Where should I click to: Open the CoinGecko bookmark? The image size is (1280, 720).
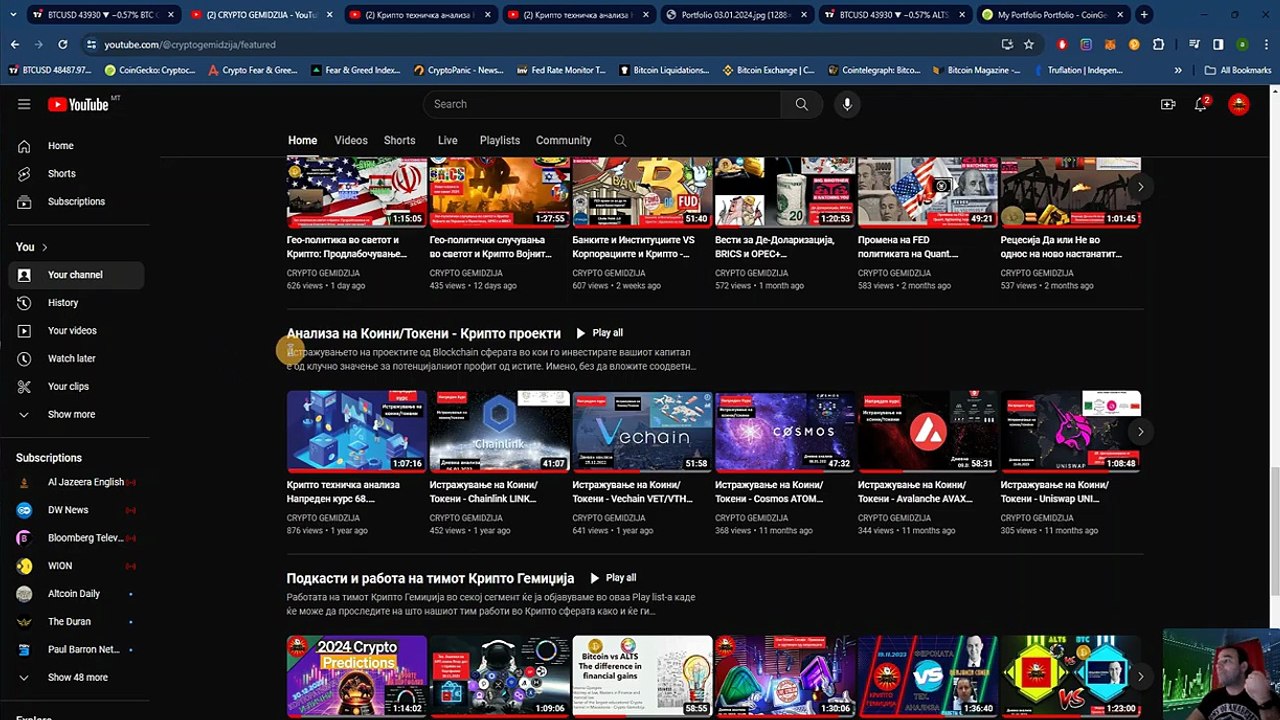pos(149,71)
